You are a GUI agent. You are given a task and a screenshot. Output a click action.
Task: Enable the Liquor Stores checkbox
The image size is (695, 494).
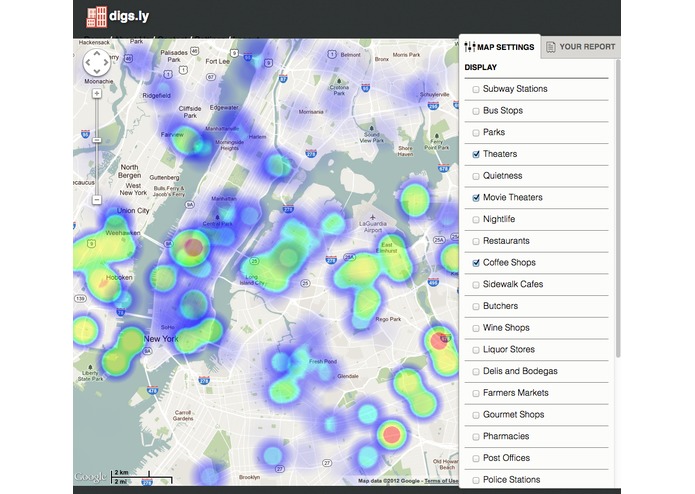pyautogui.click(x=476, y=350)
